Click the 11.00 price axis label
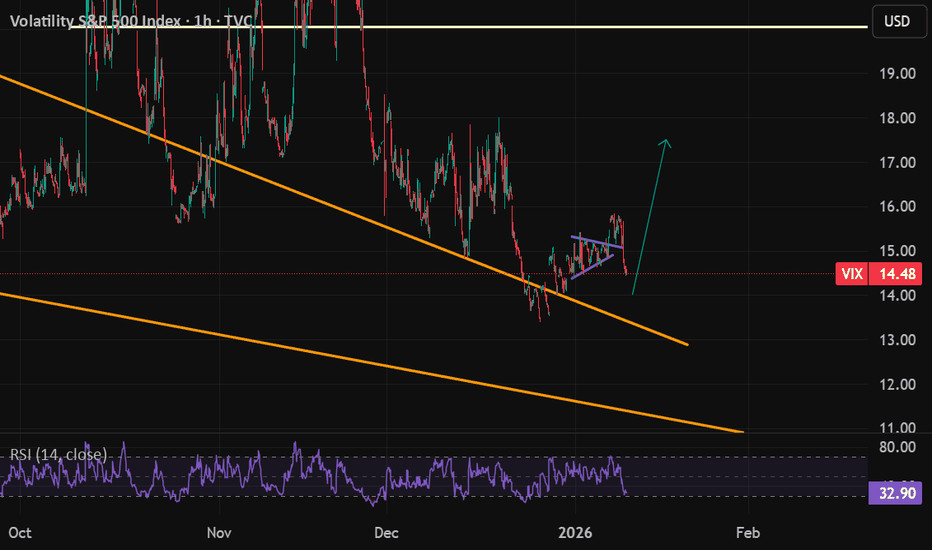This screenshot has width=932, height=550. click(896, 428)
